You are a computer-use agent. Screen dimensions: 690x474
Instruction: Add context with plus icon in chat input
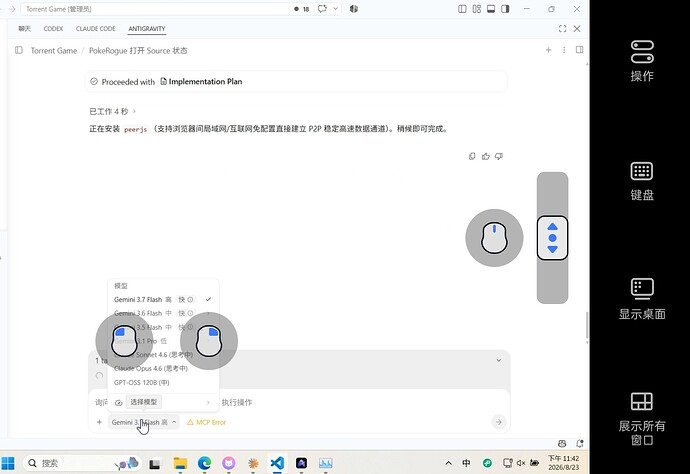tap(99, 422)
